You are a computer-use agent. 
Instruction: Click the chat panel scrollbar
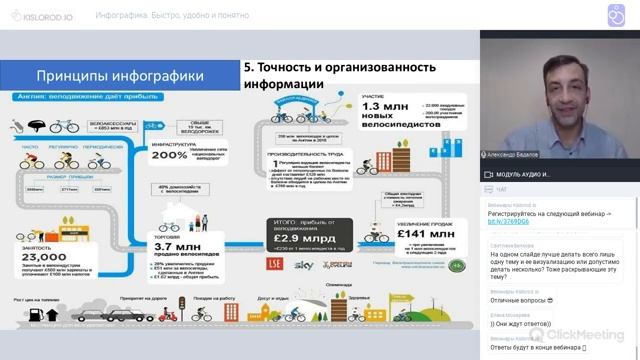tap(637, 212)
